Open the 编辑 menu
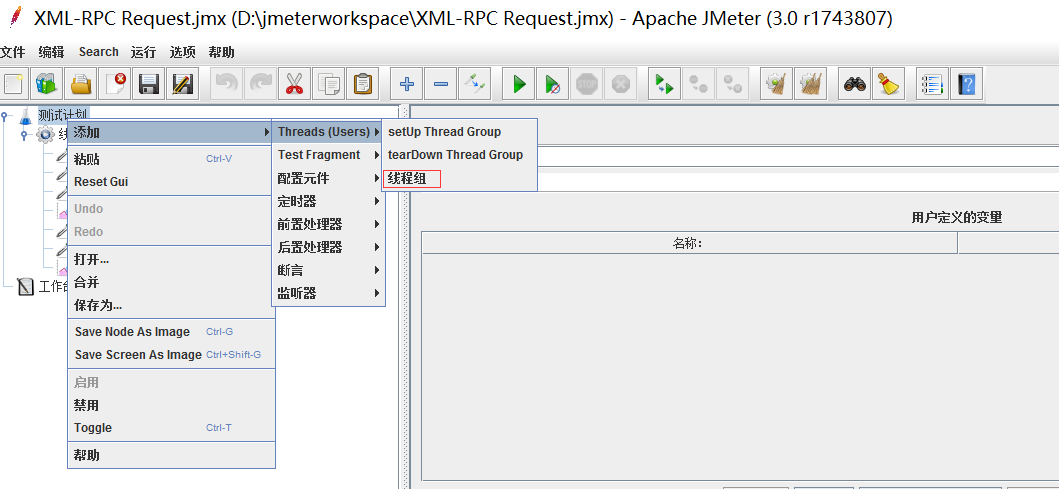Viewport: 1059px width, 489px height. tap(51, 52)
